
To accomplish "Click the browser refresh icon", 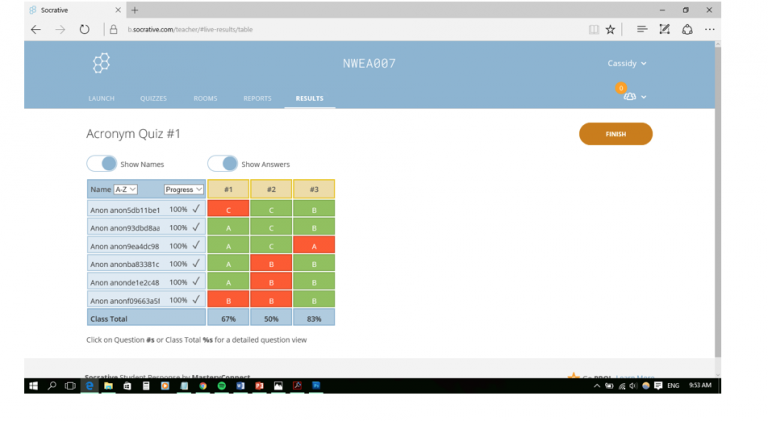I will [x=84, y=30].
